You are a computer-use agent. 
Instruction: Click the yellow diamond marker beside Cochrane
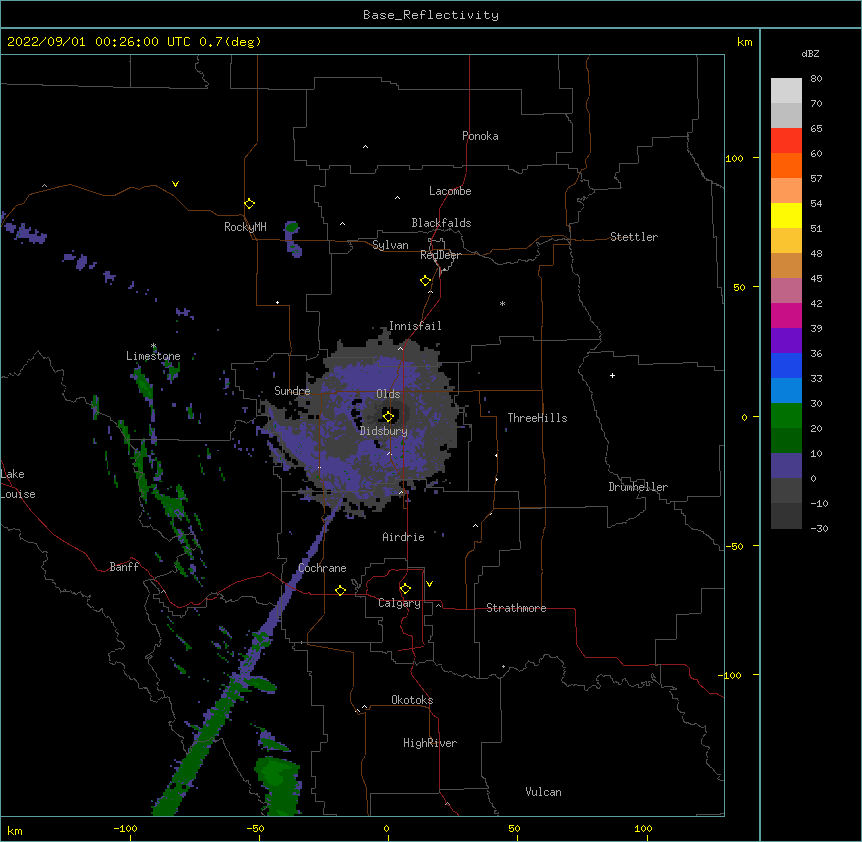340,590
